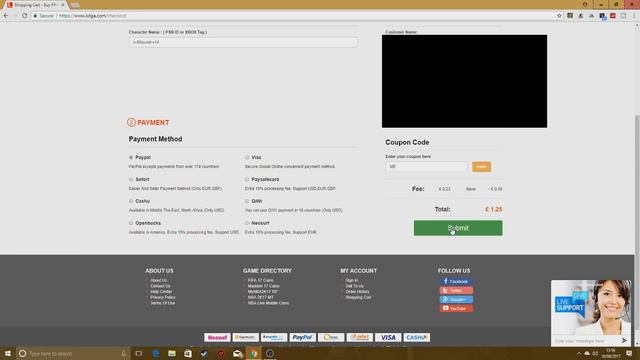Go back to the previous browser page

tap(6, 16)
